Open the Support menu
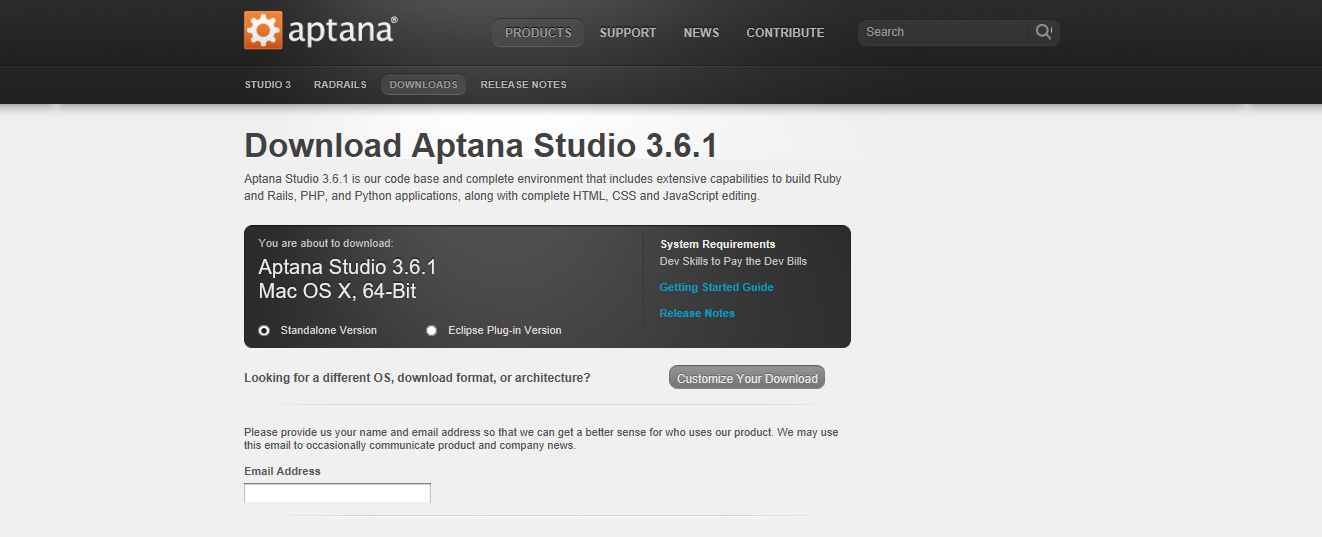The width and height of the screenshot is (1322, 537). pyautogui.click(x=628, y=33)
